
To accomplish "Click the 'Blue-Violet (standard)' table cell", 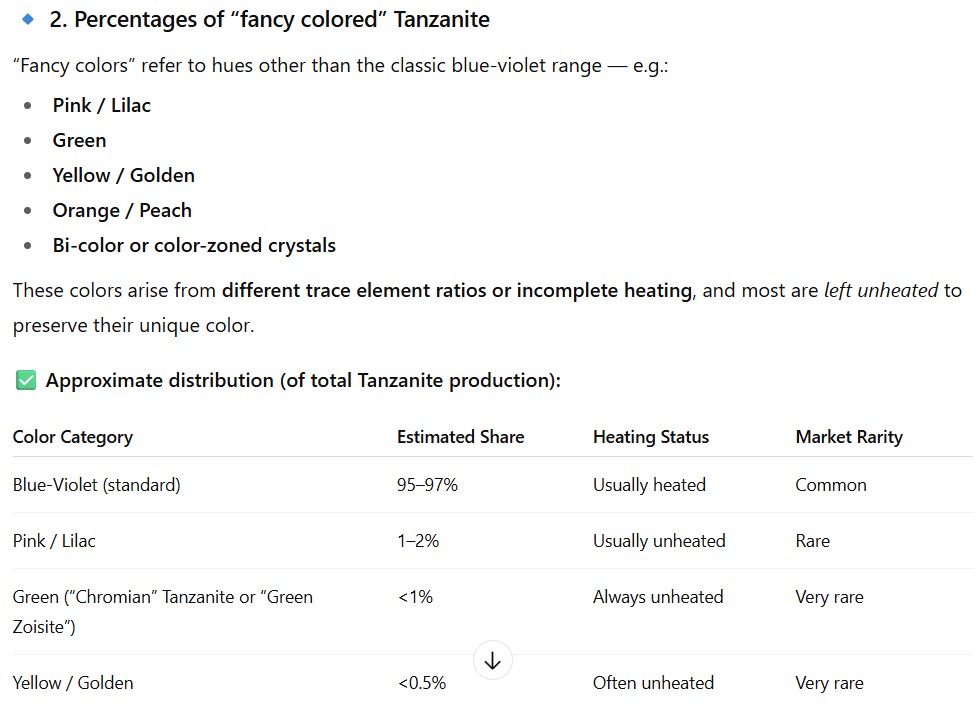I will [97, 485].
